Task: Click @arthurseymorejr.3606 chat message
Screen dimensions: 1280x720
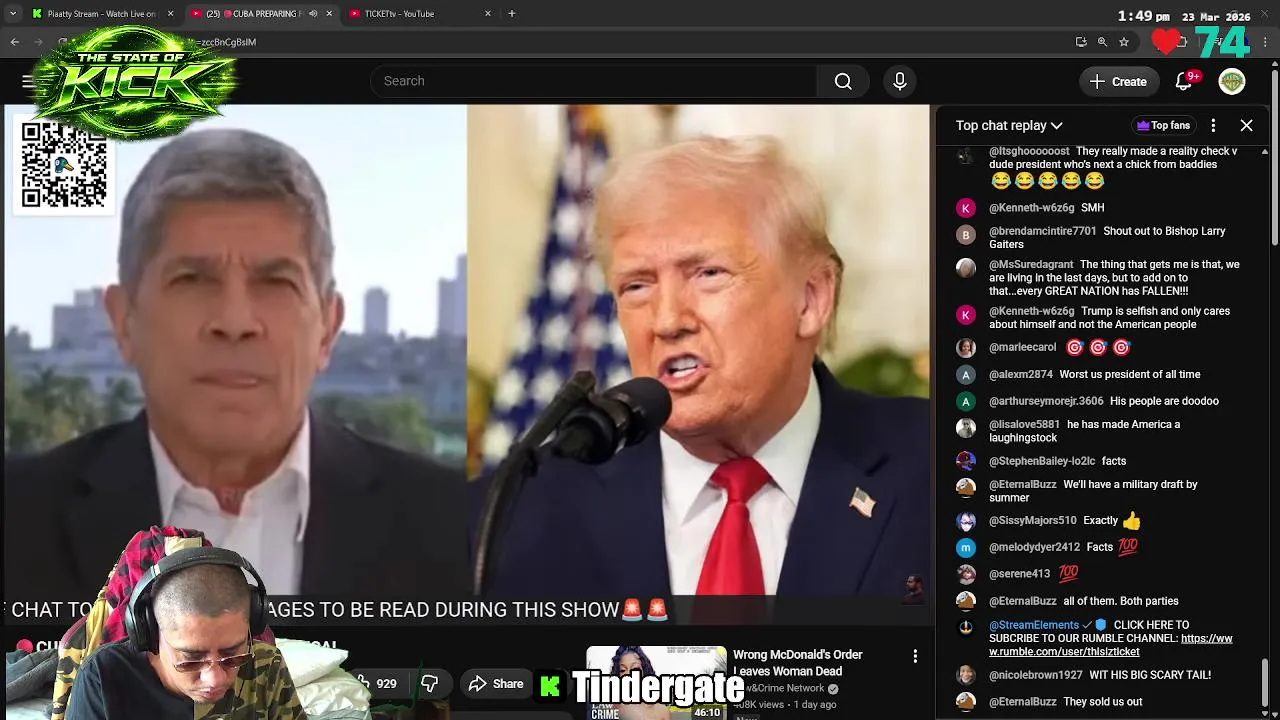Action: pos(1100,402)
